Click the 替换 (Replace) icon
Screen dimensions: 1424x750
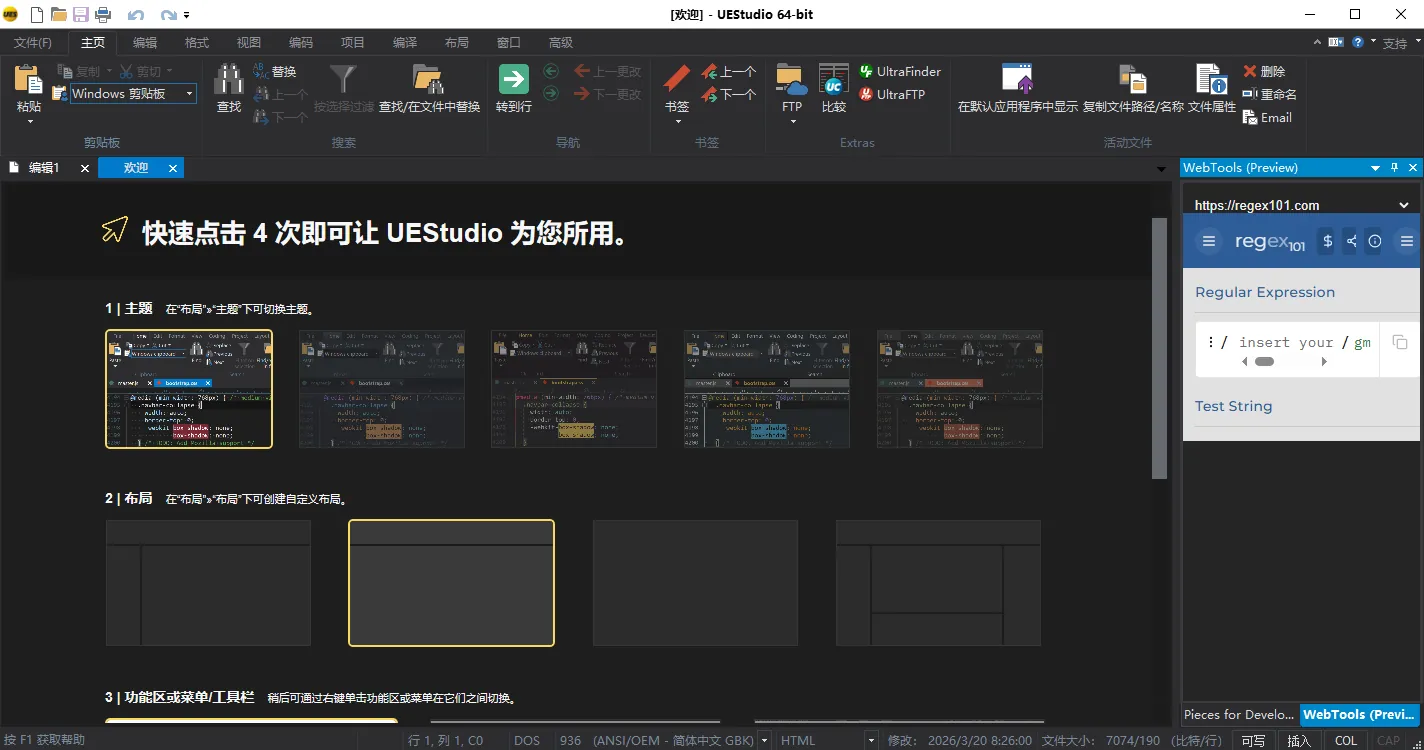tap(262, 71)
